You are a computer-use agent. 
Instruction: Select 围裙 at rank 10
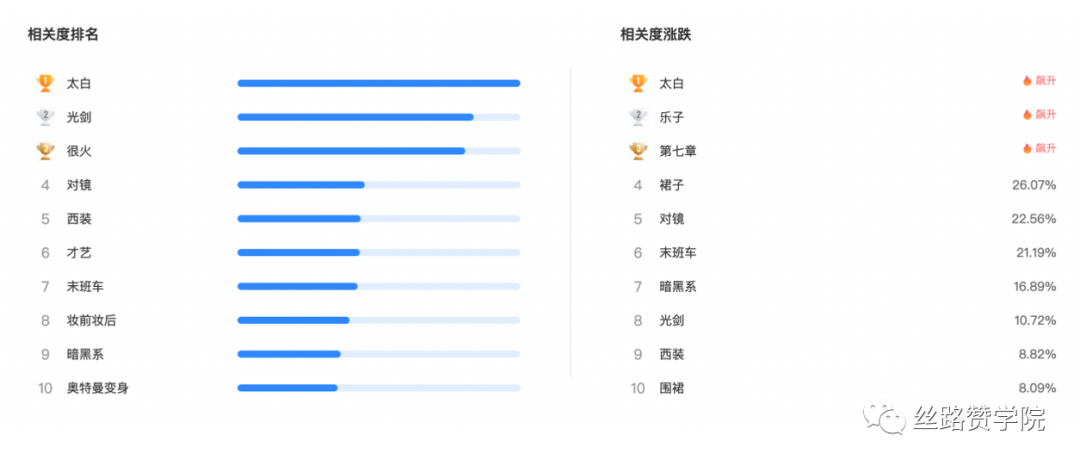coord(672,388)
